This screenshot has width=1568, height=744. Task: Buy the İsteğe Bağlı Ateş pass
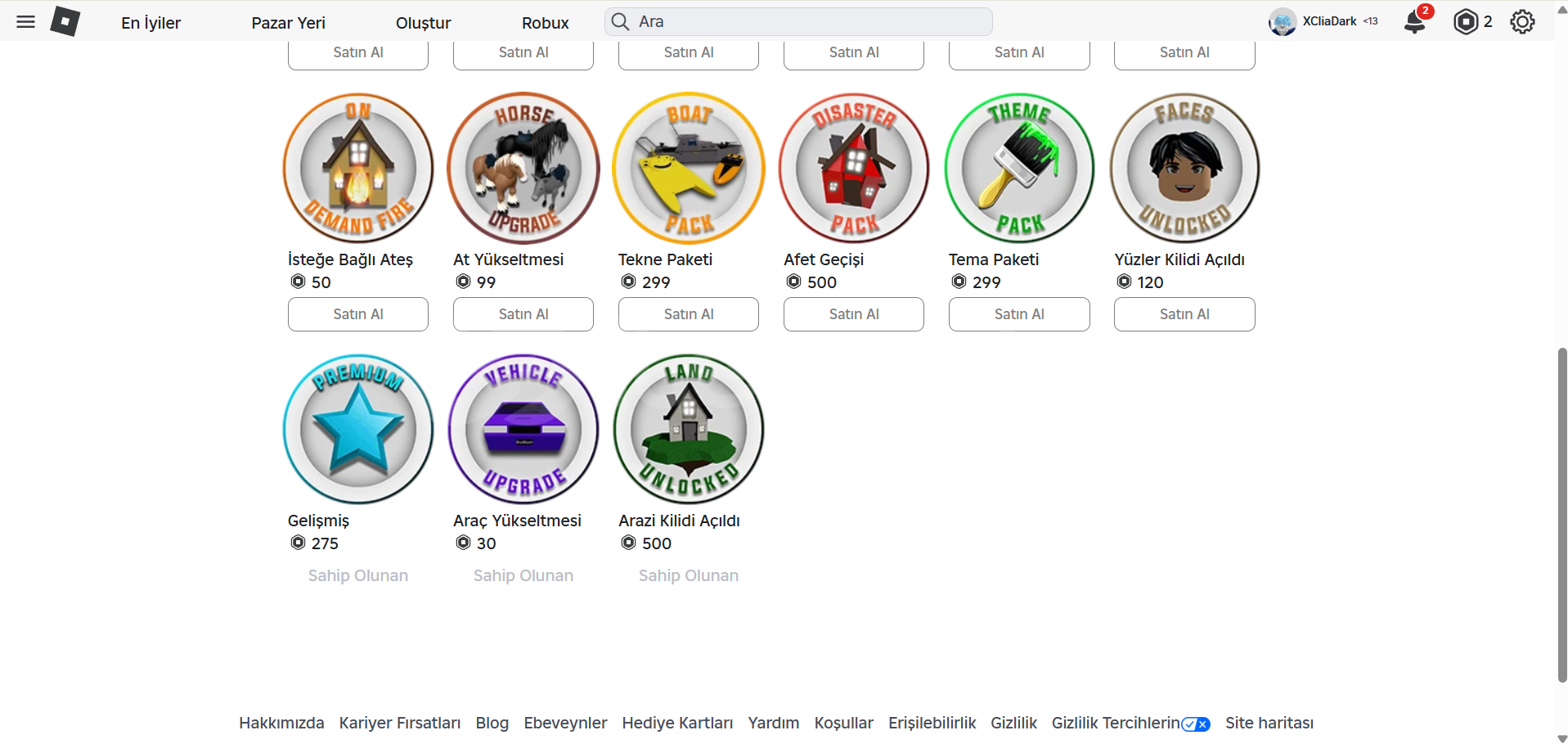(358, 314)
